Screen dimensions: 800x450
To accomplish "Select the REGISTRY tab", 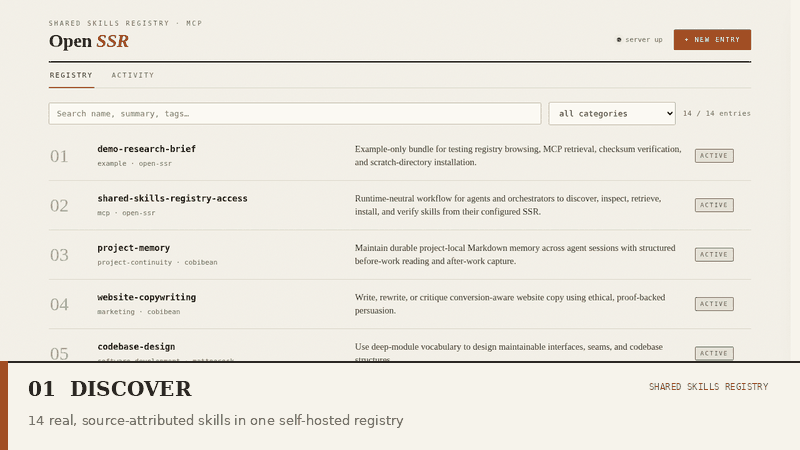I will [x=71, y=75].
